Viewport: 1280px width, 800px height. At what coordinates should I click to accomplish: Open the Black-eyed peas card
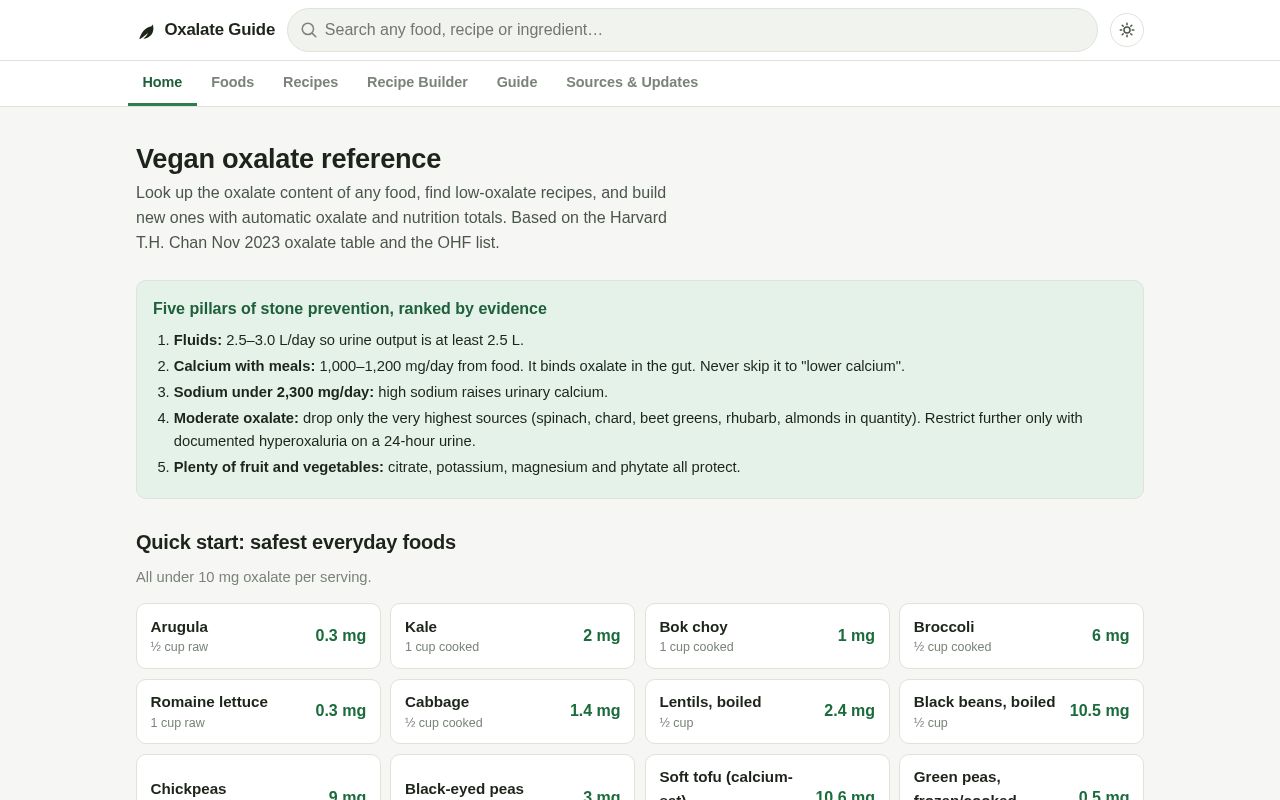512,778
